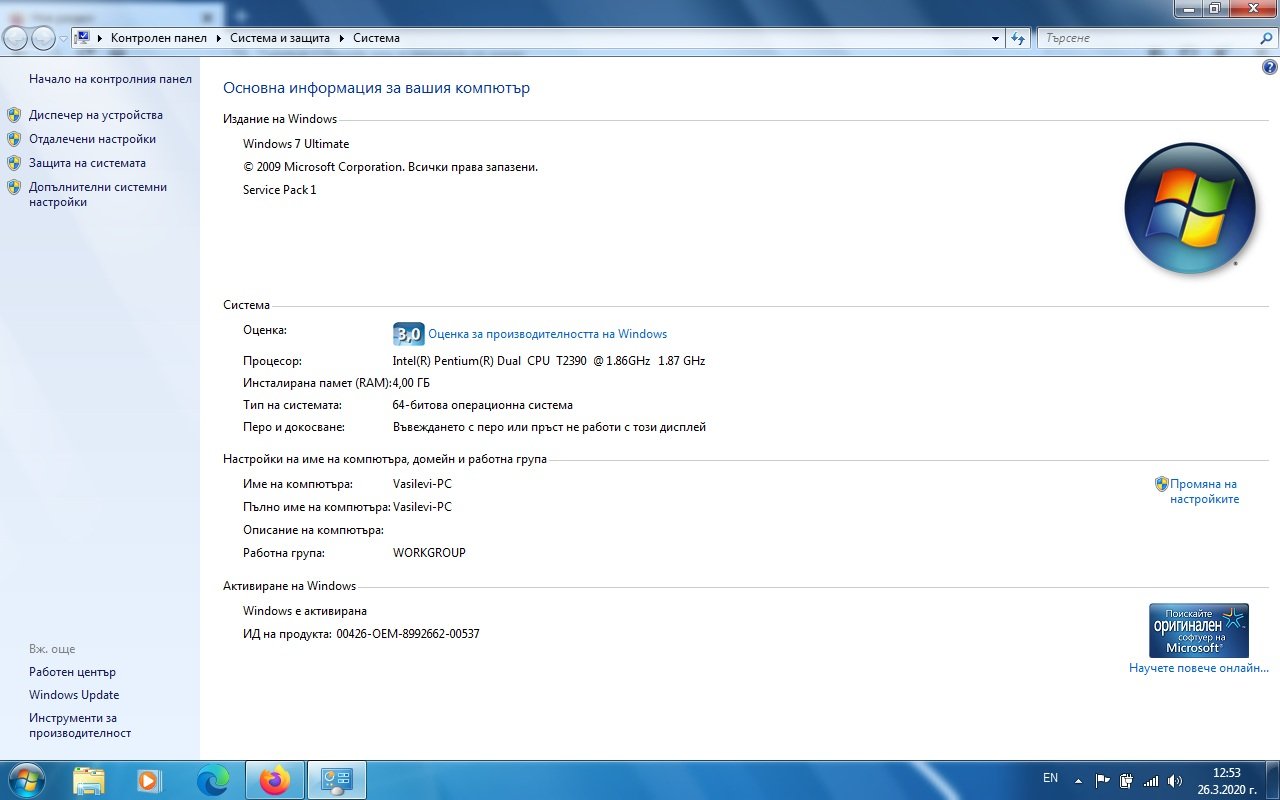Viewport: 1280px width, 800px height.
Task: Open the recent pages dropdown arrow
Action: pyautogui.click(x=63, y=39)
